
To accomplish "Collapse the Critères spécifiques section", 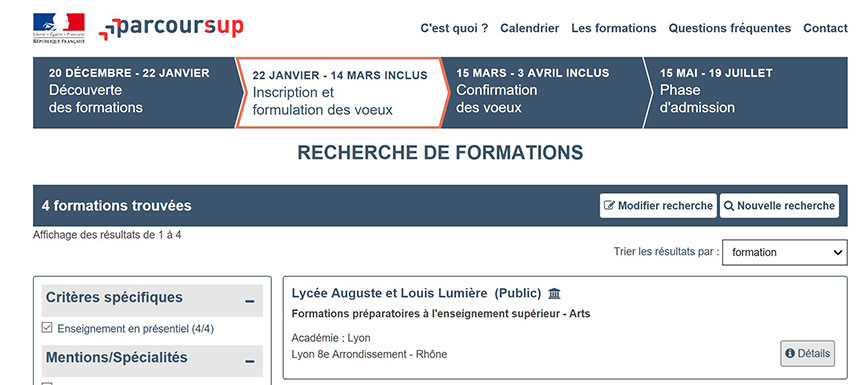I will pos(250,301).
